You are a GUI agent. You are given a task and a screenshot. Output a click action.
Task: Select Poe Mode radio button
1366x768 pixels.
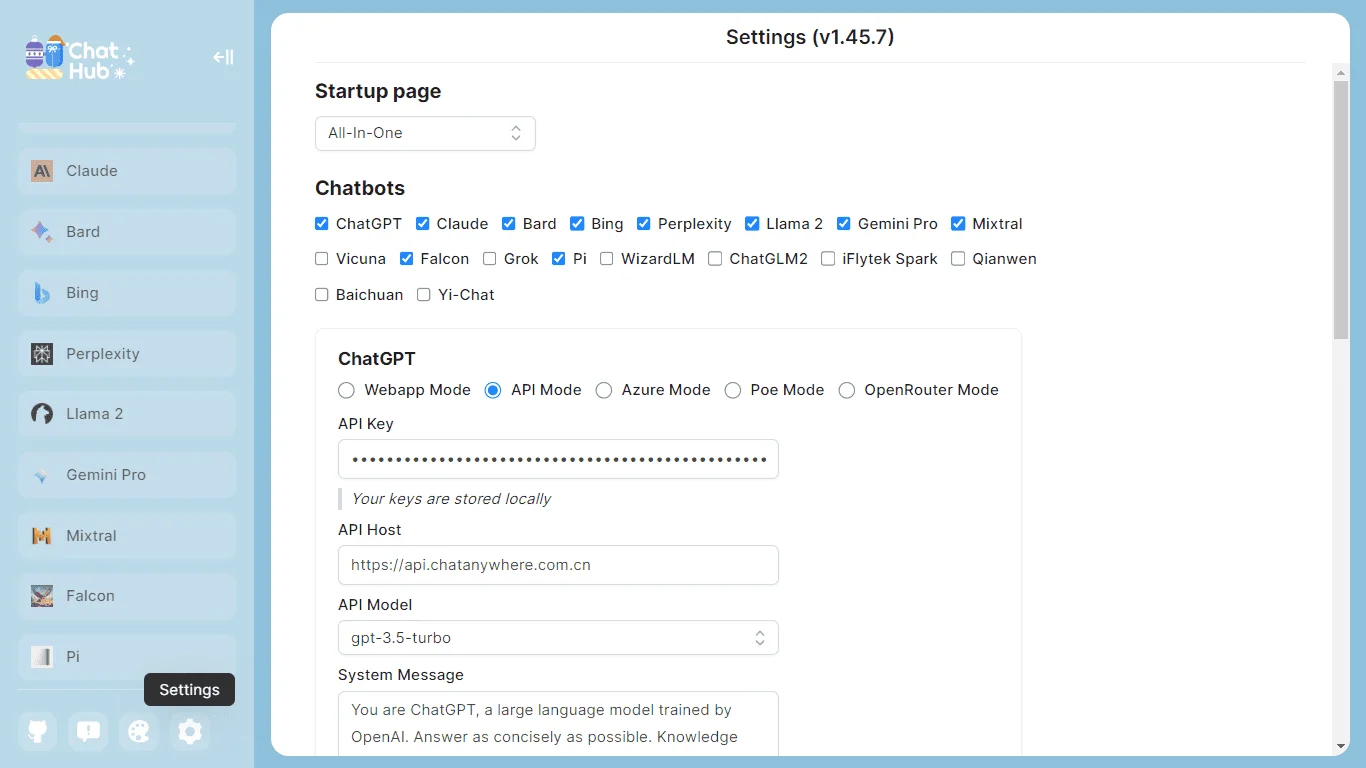[733, 390]
